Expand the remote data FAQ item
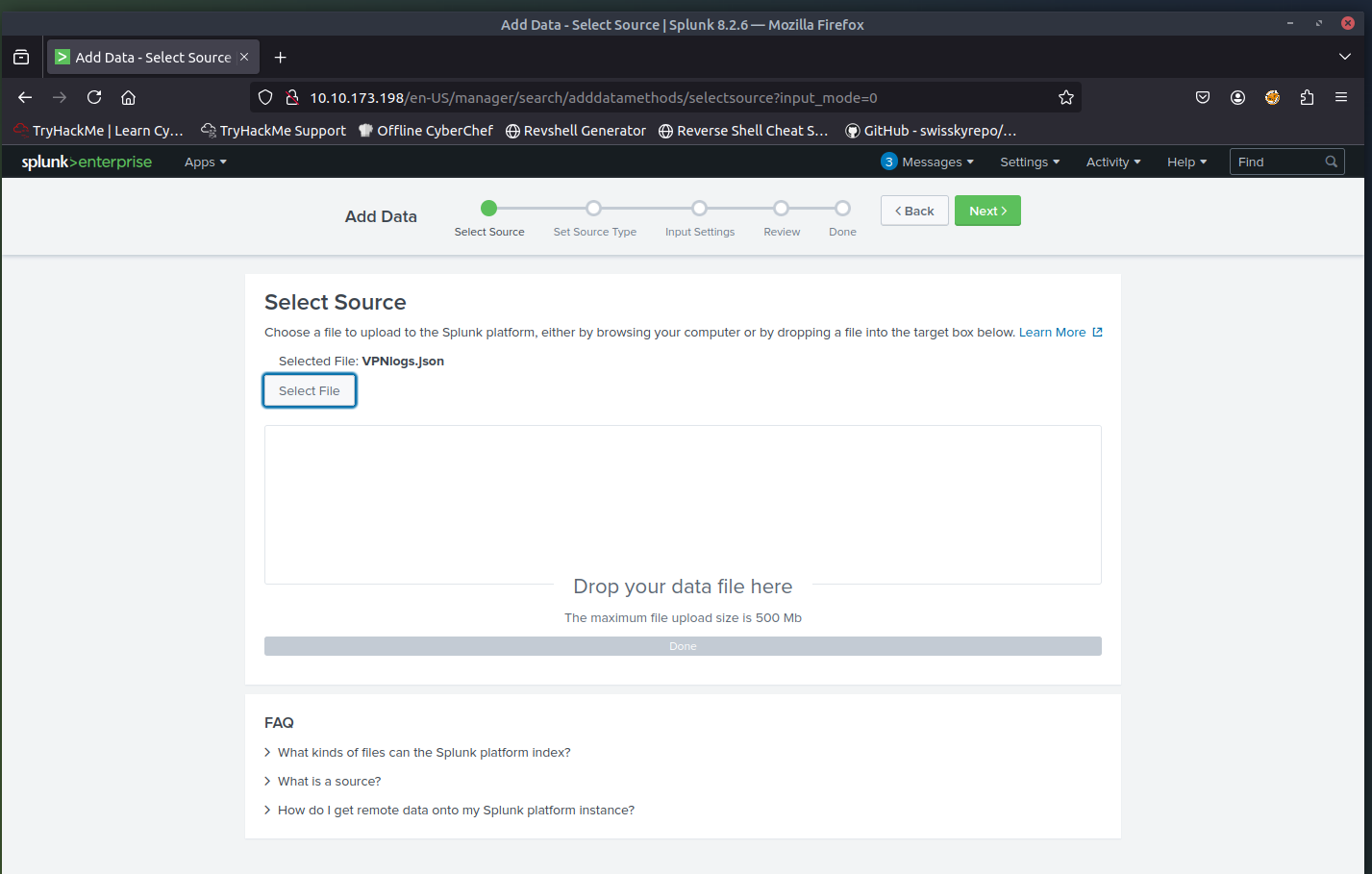This screenshot has width=1372, height=874. tap(449, 811)
